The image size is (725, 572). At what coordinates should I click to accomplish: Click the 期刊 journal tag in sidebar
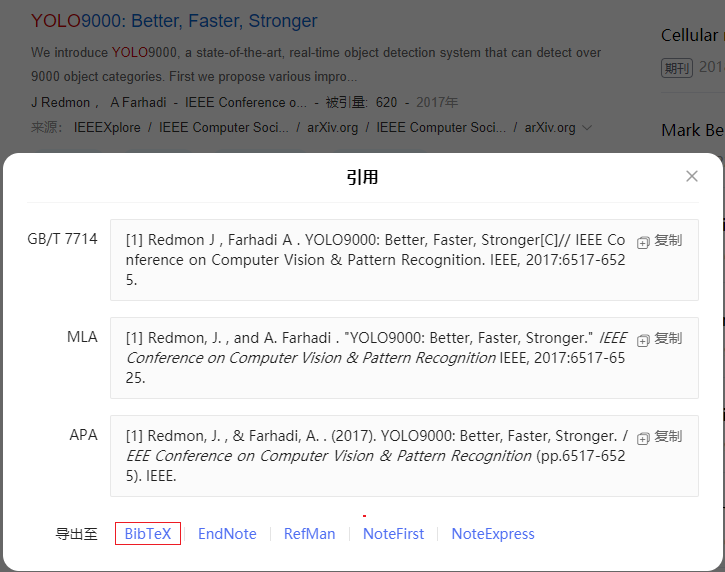pyautogui.click(x=676, y=68)
